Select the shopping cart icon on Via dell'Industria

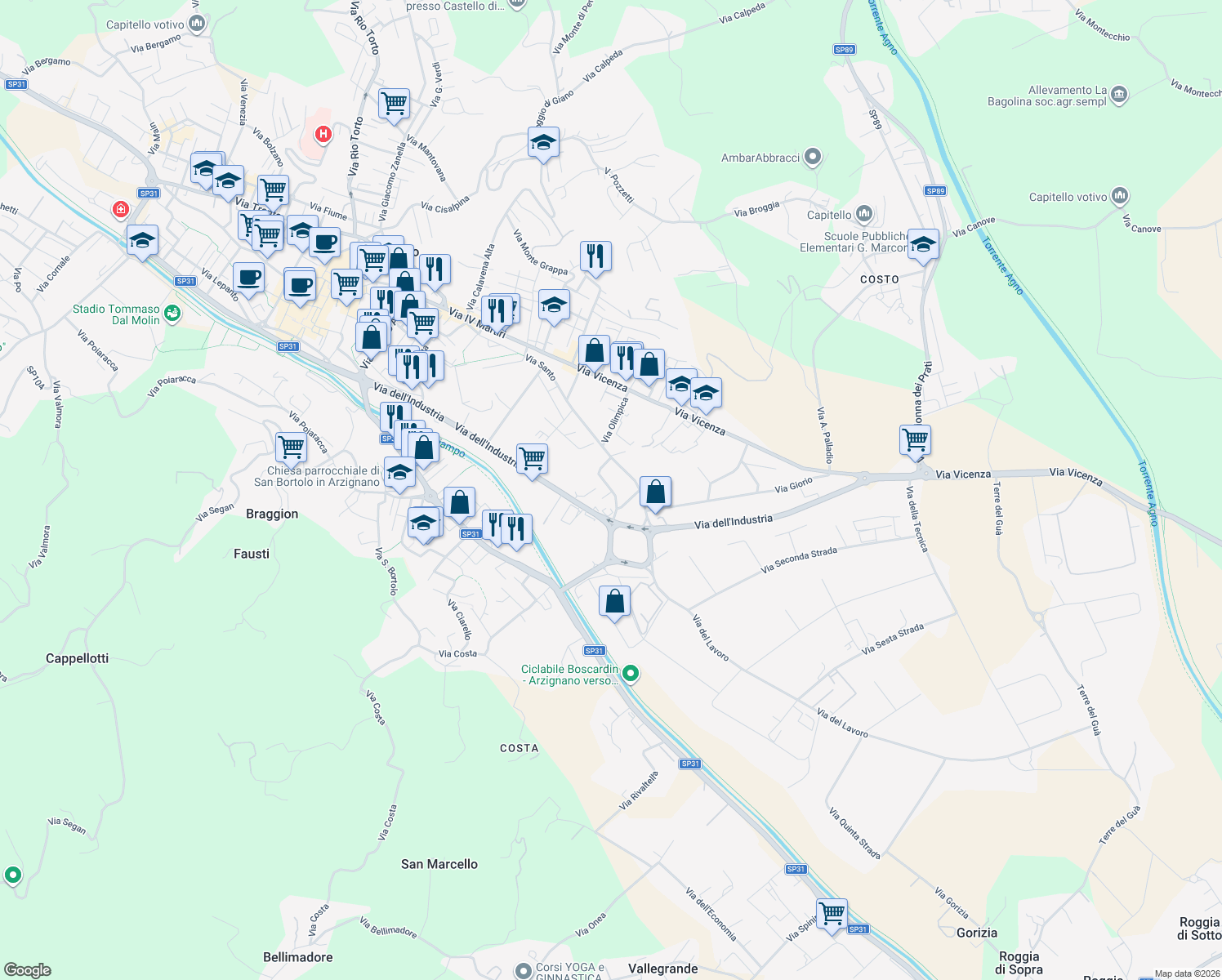[x=533, y=457]
